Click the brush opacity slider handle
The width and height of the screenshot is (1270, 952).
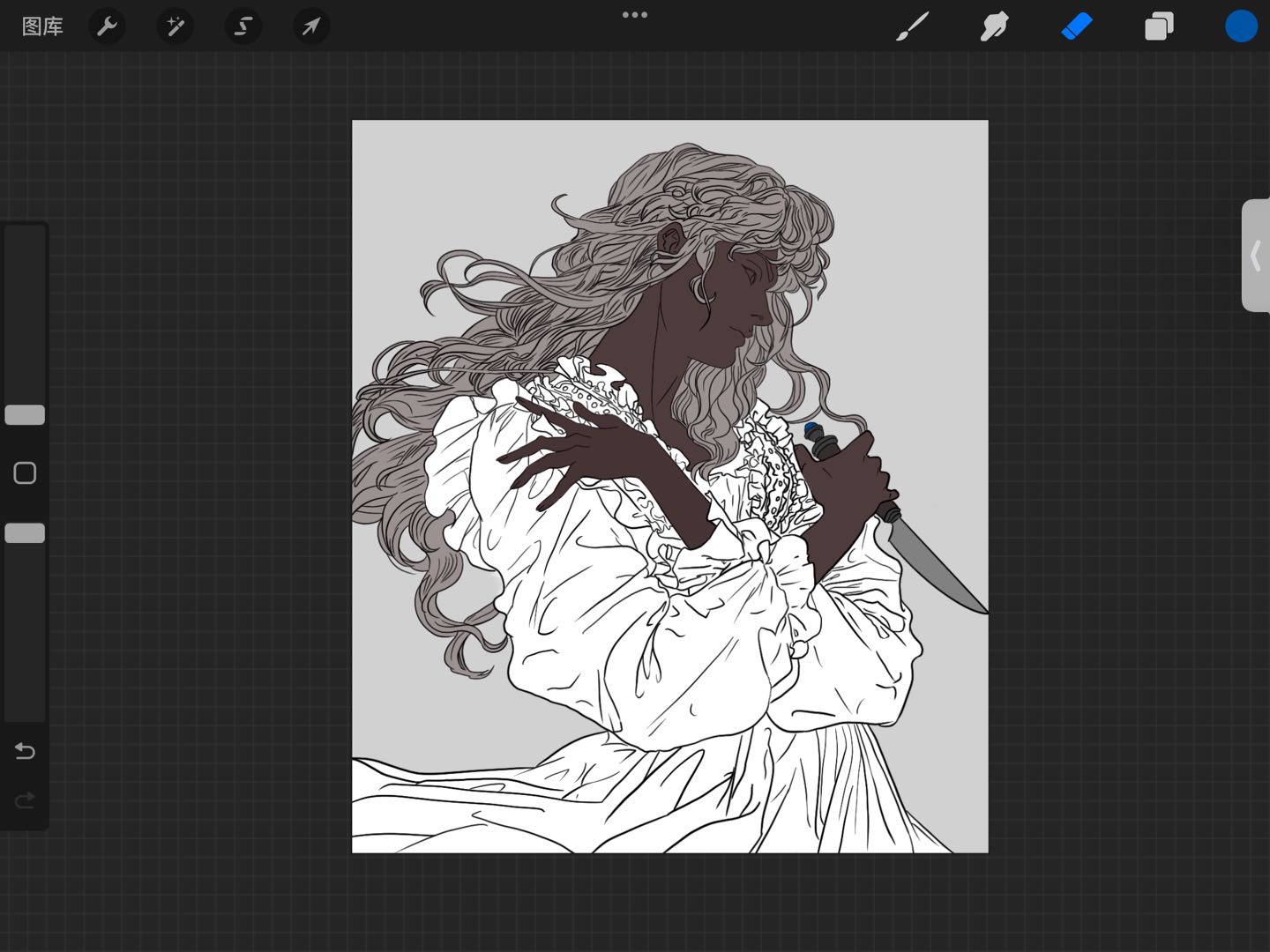(x=25, y=533)
